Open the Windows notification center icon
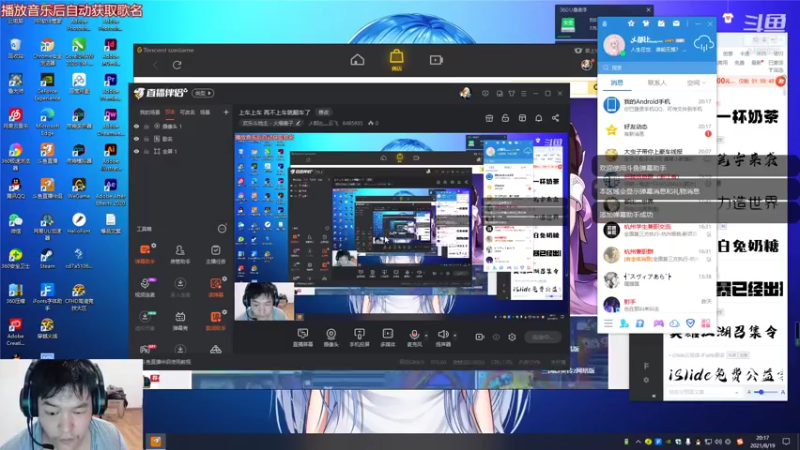This screenshot has height=450, width=800. (x=786, y=442)
